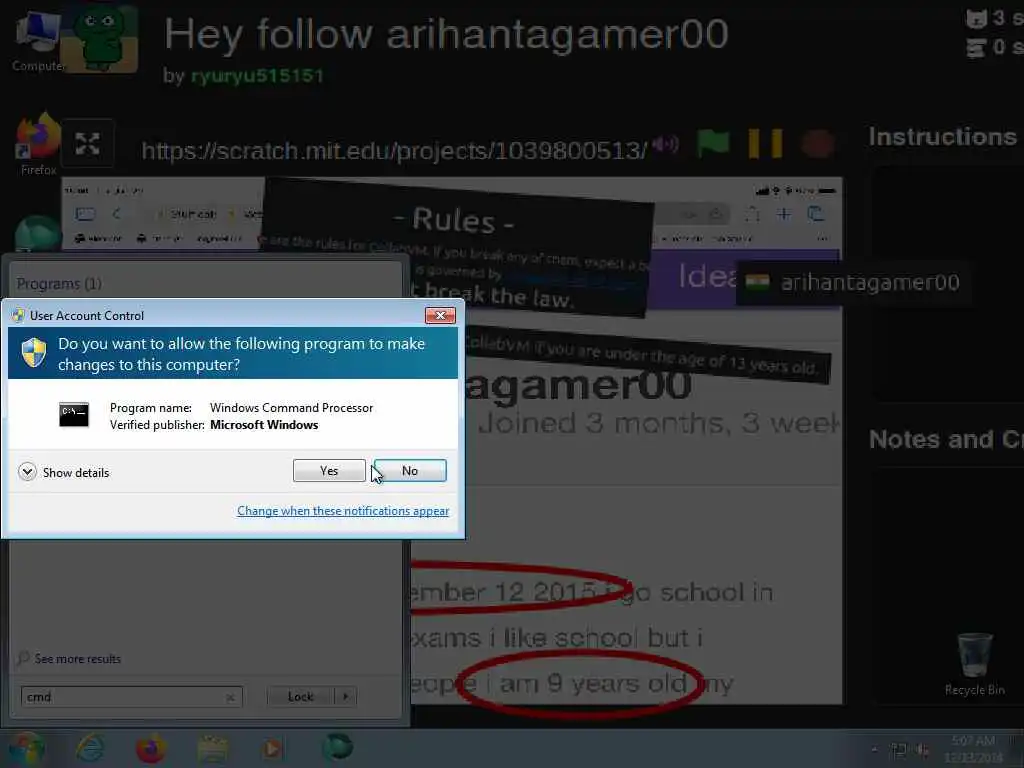The image size is (1024, 768).
Task: Open author ryuryu515151 profile link
Action: [257, 76]
